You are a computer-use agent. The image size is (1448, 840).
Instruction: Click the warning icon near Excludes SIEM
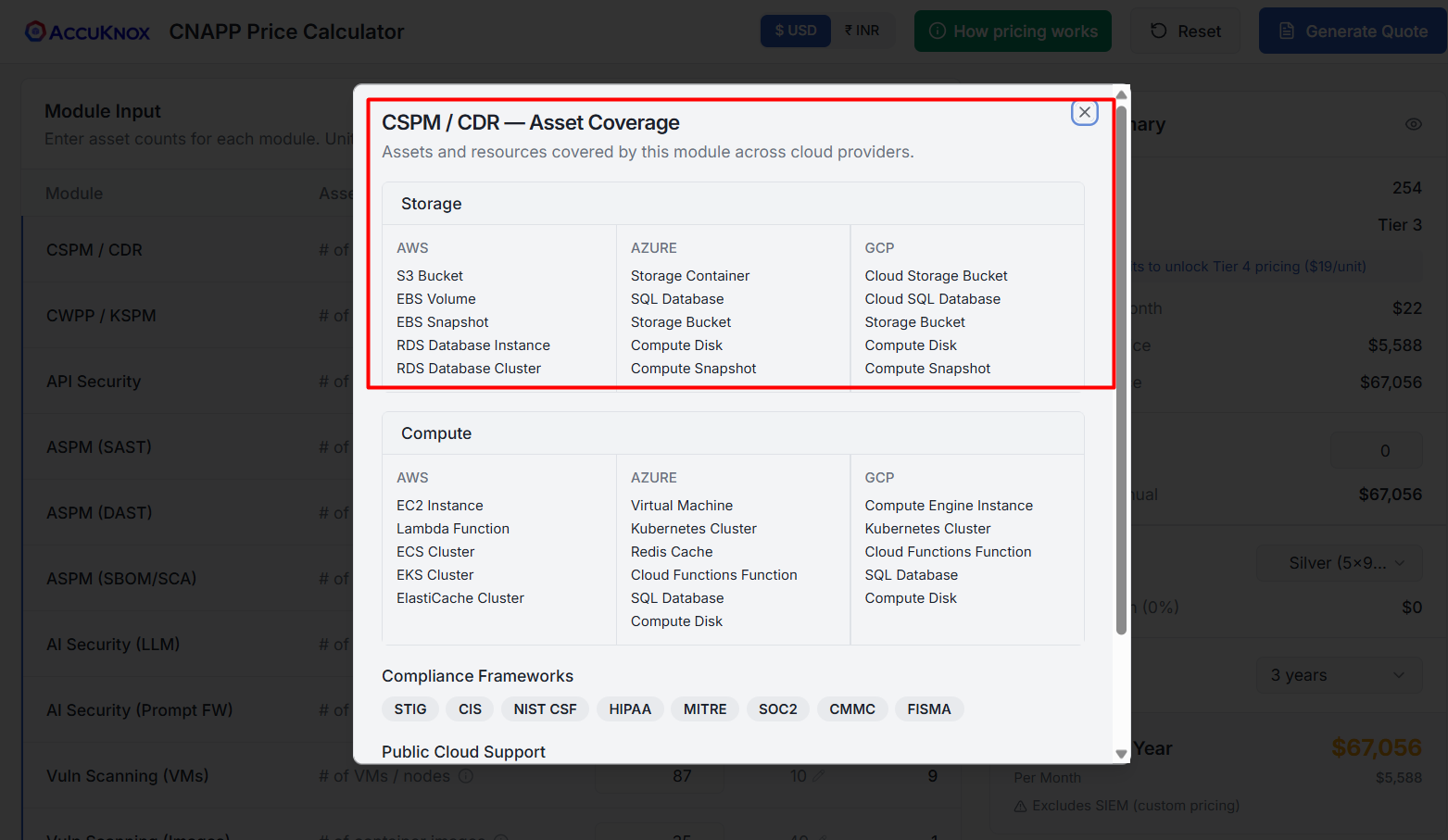(1020, 806)
